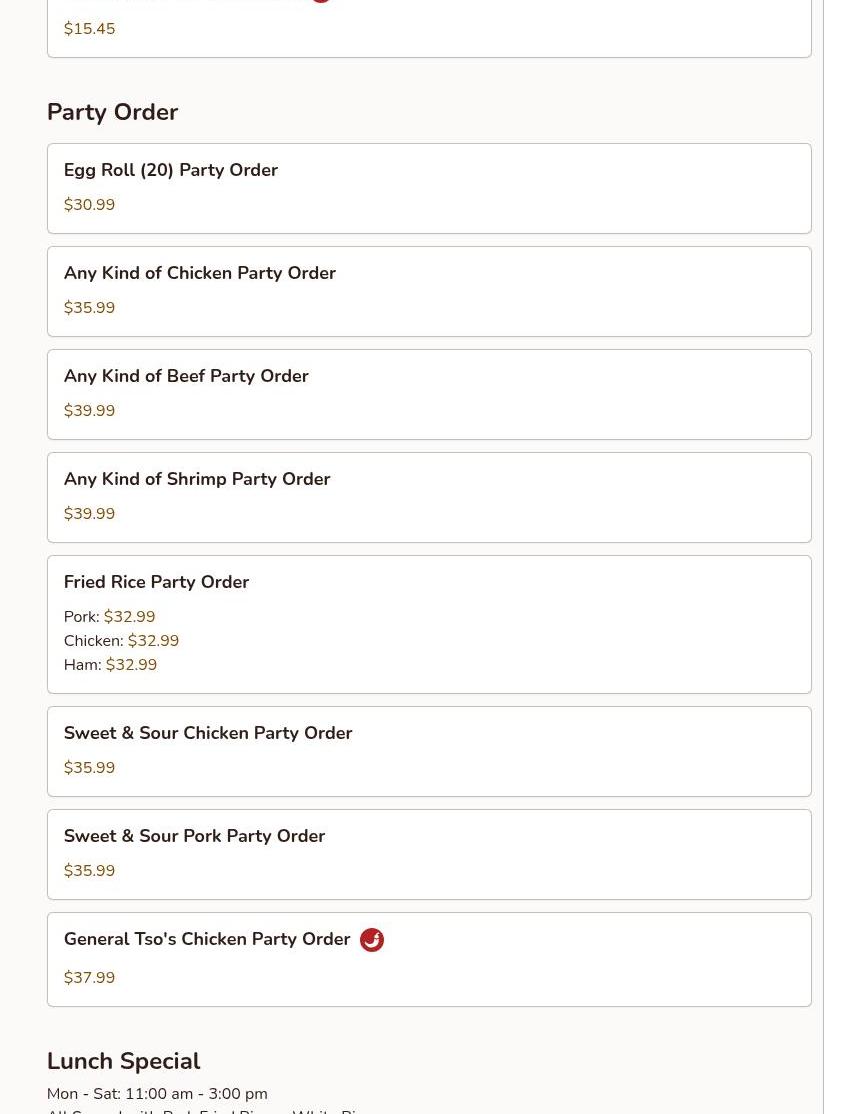Click the $30.99 Egg Roll price
Screen dimensions: 844x1114
coord(89,205)
